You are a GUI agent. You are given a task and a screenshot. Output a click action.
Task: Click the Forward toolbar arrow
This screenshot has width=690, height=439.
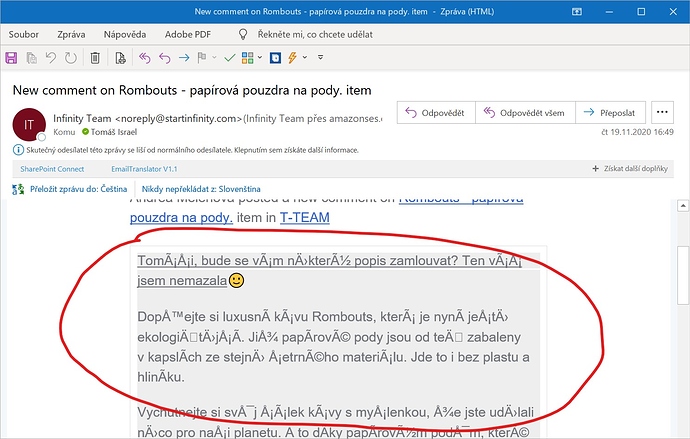(x=184, y=58)
